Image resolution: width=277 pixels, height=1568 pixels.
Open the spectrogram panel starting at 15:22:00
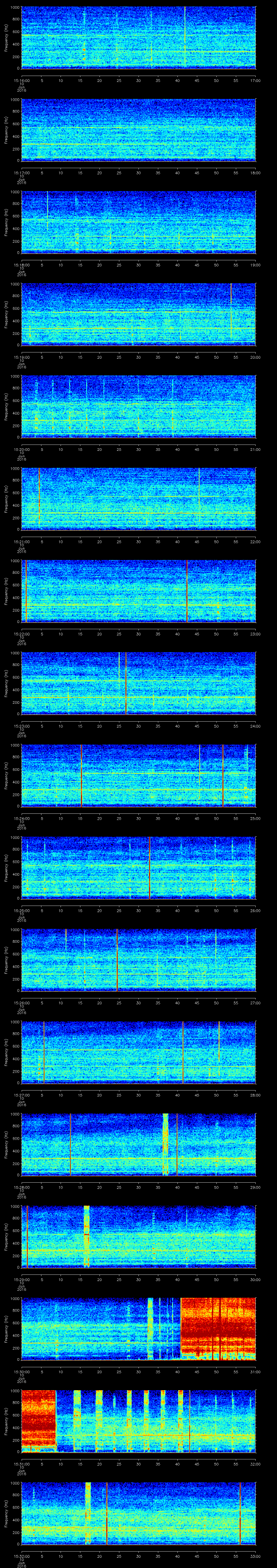coord(139,592)
